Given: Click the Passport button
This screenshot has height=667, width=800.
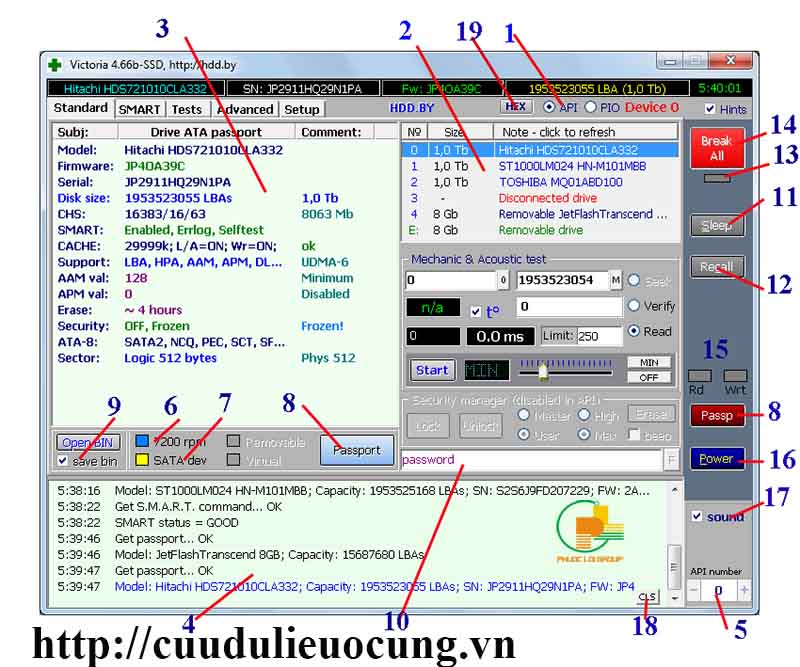Looking at the screenshot, I should point(357,449).
